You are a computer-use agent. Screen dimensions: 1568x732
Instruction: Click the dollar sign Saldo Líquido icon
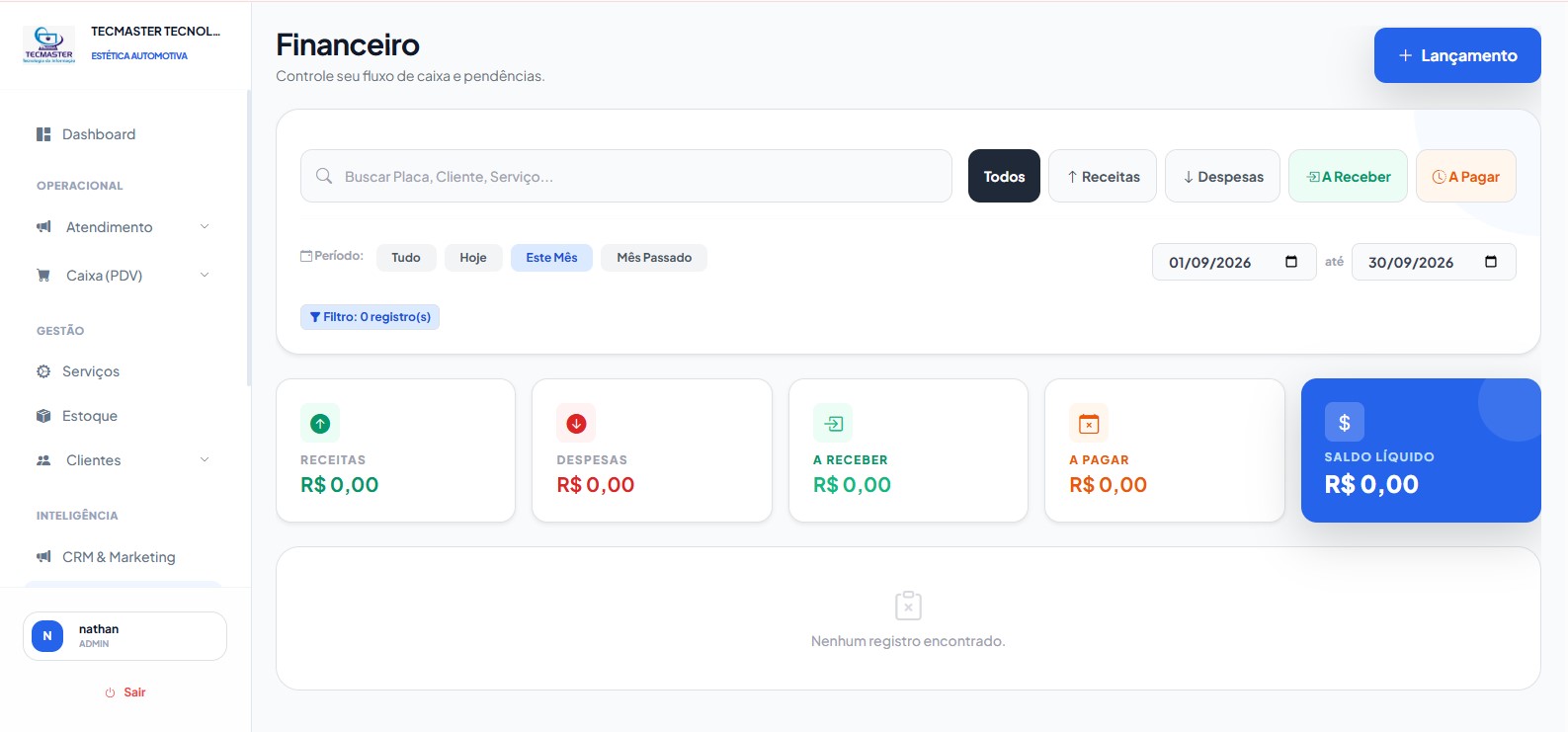coord(1345,422)
